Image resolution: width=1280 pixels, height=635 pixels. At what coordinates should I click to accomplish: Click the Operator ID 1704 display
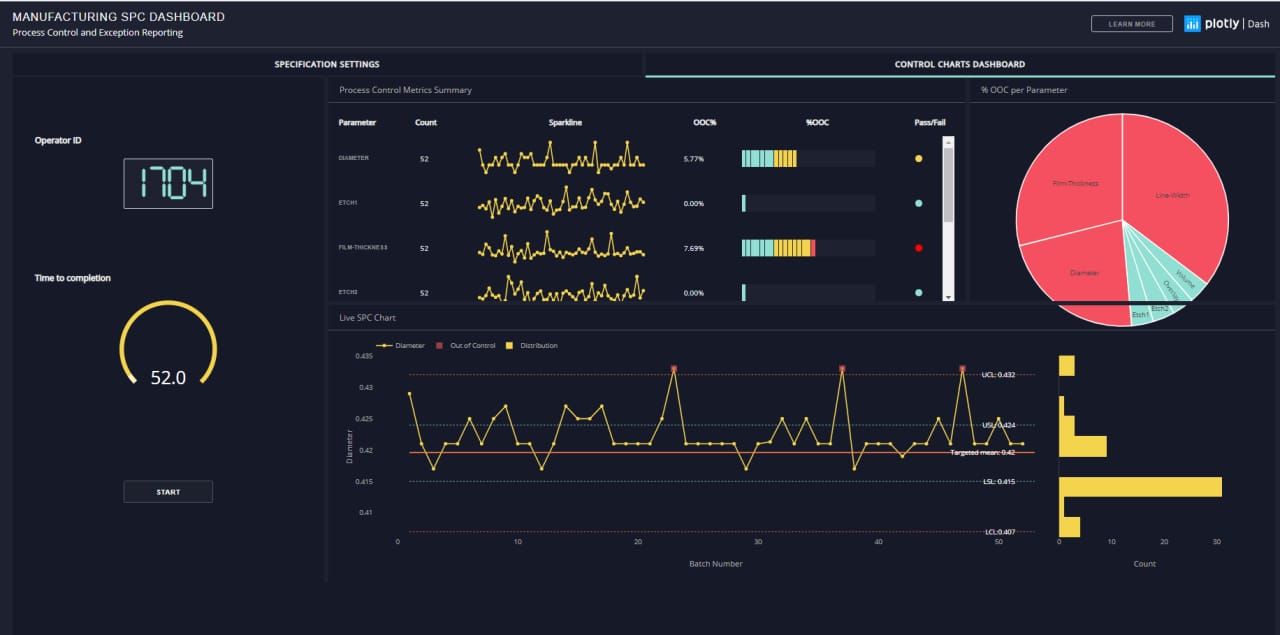pos(168,183)
